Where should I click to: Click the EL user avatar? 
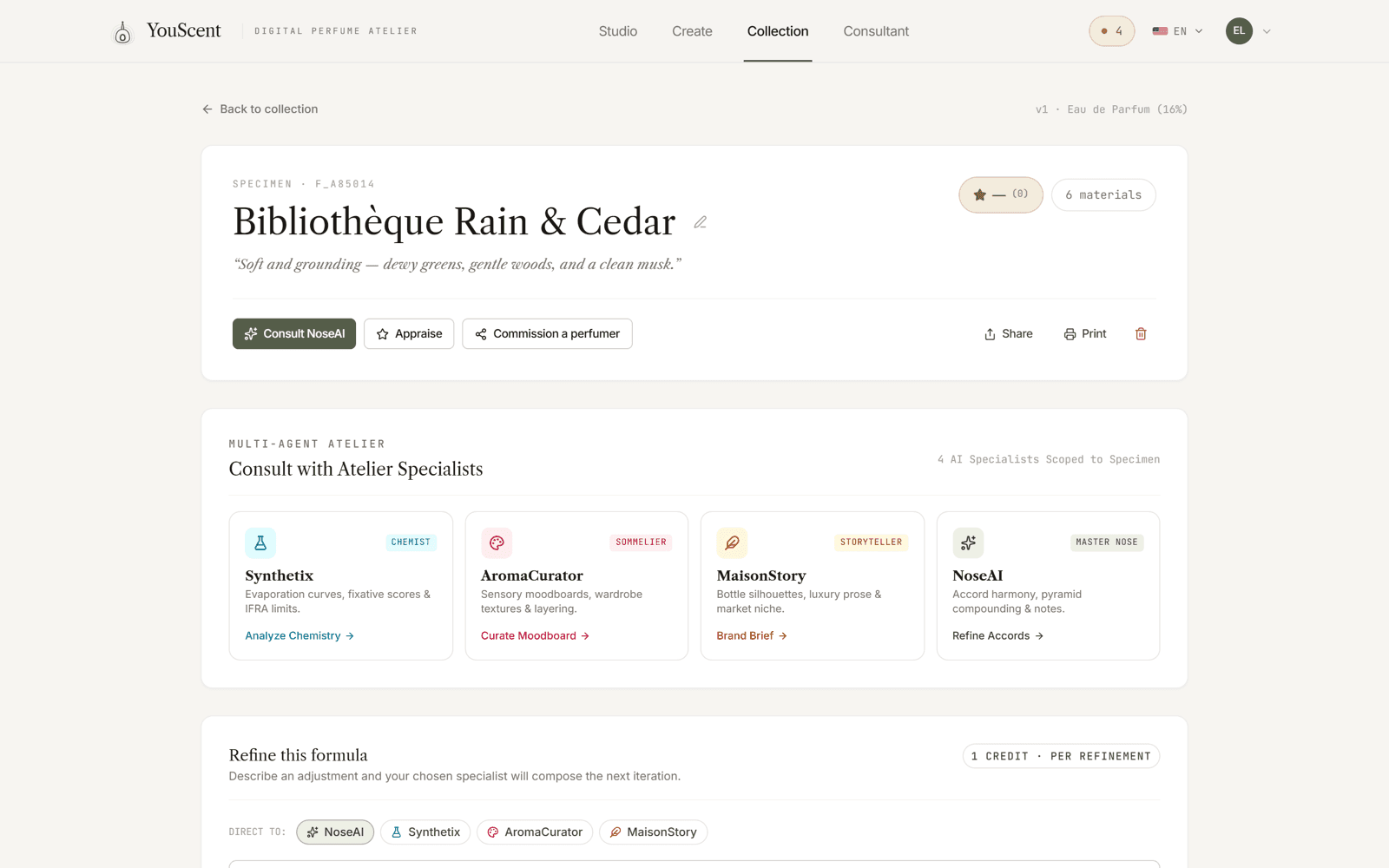1239,31
